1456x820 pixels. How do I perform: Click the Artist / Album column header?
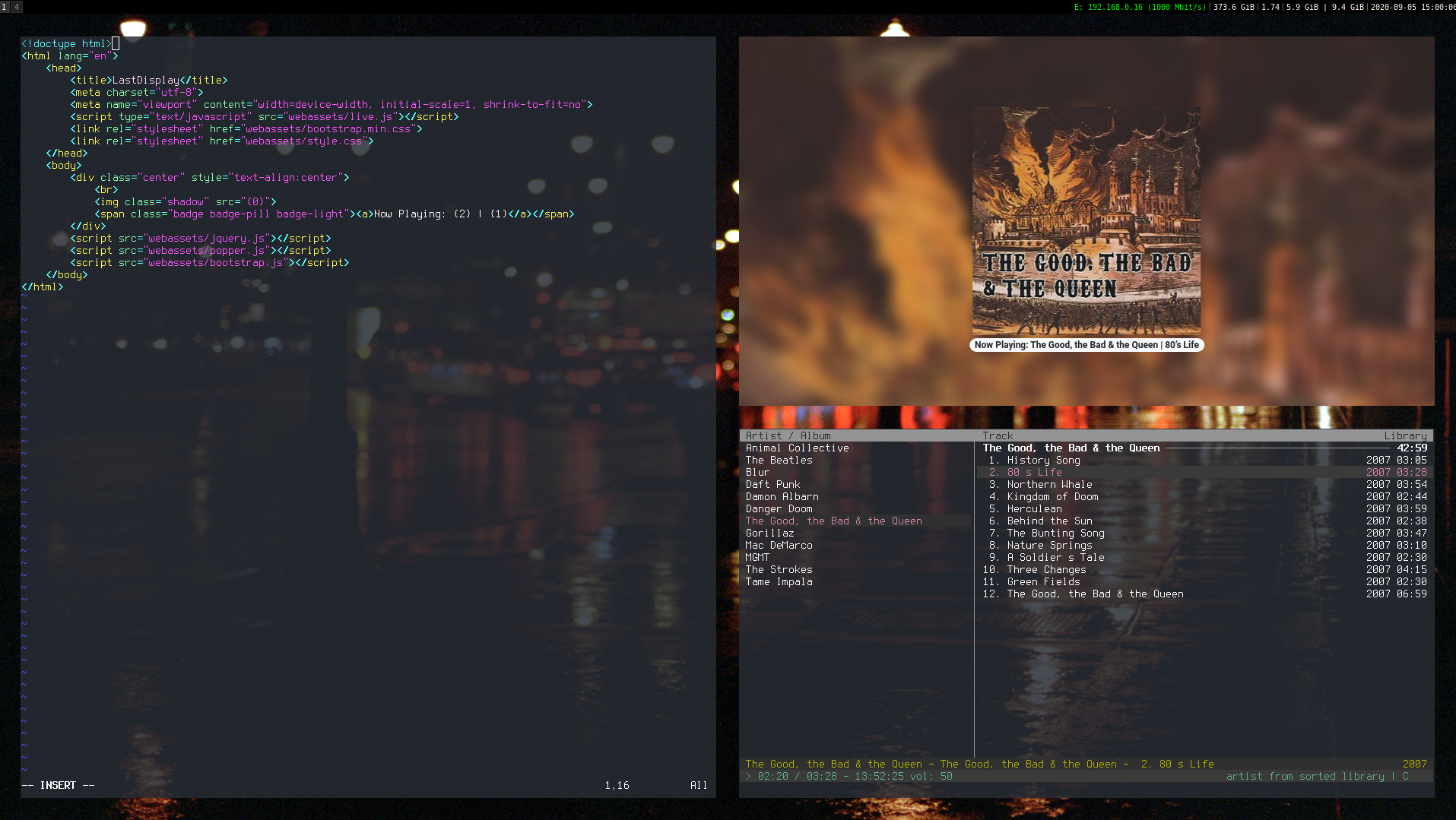point(788,436)
